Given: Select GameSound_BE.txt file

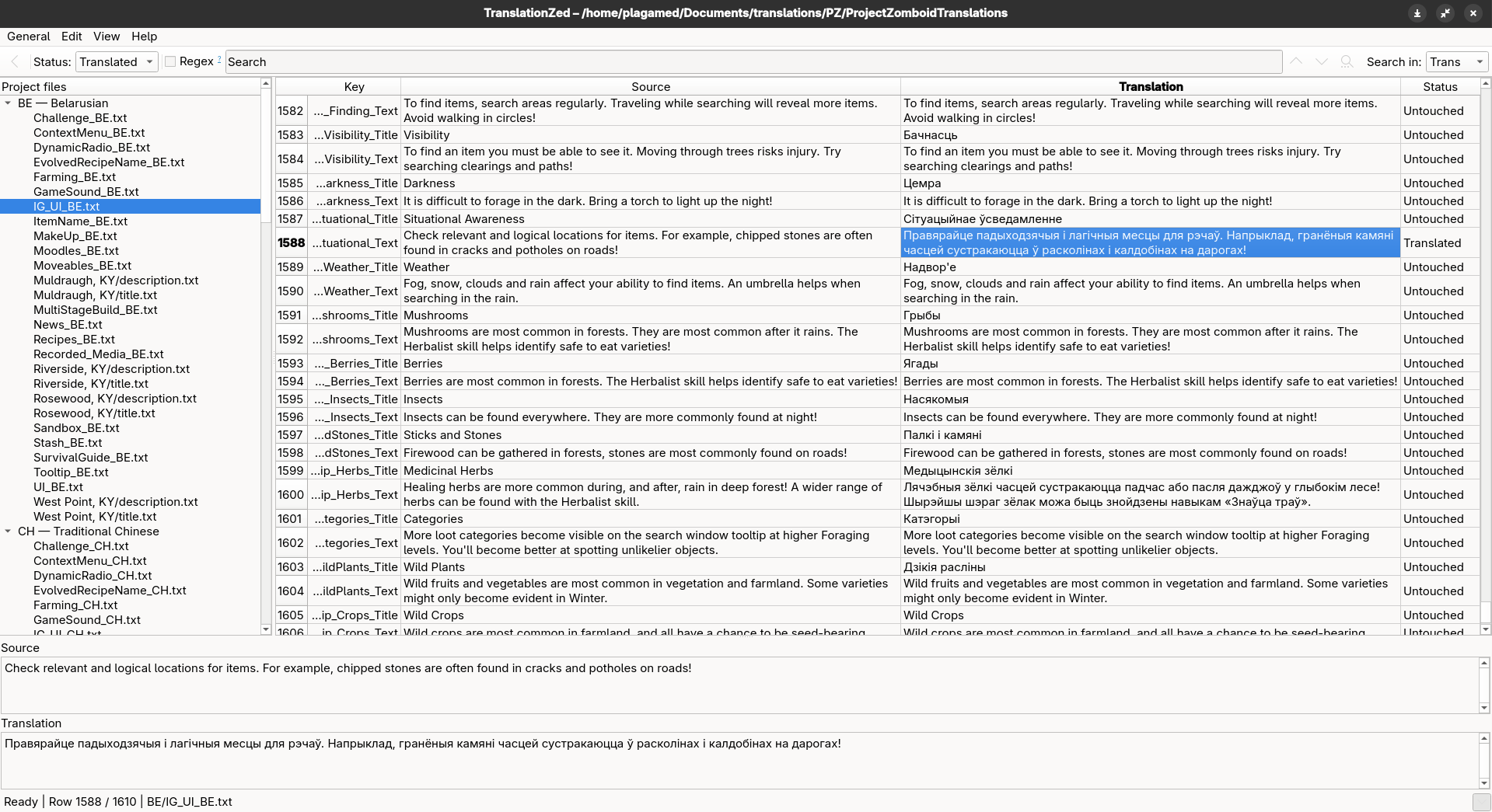Looking at the screenshot, I should [86, 192].
